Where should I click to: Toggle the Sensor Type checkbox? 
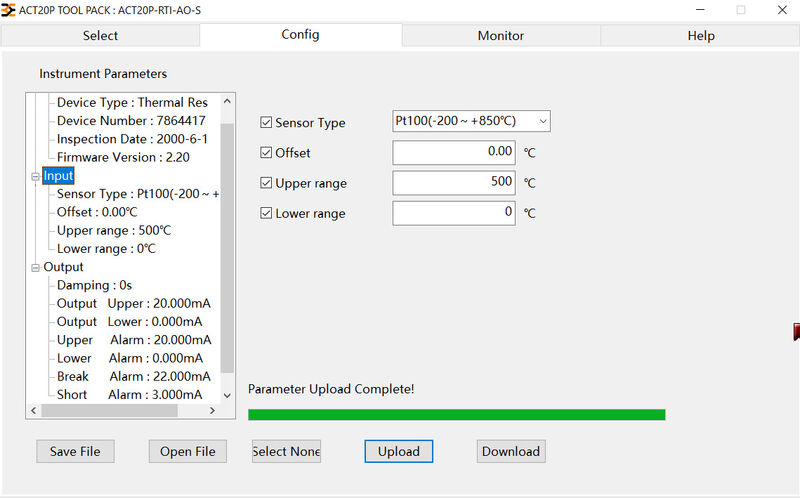click(x=266, y=123)
